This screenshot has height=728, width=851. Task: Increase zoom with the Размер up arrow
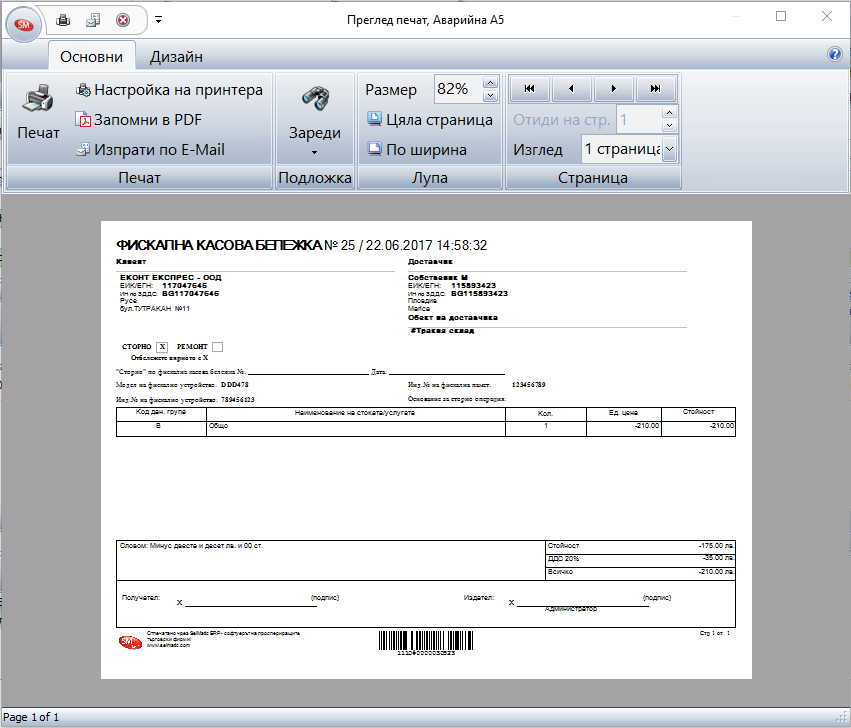point(490,83)
